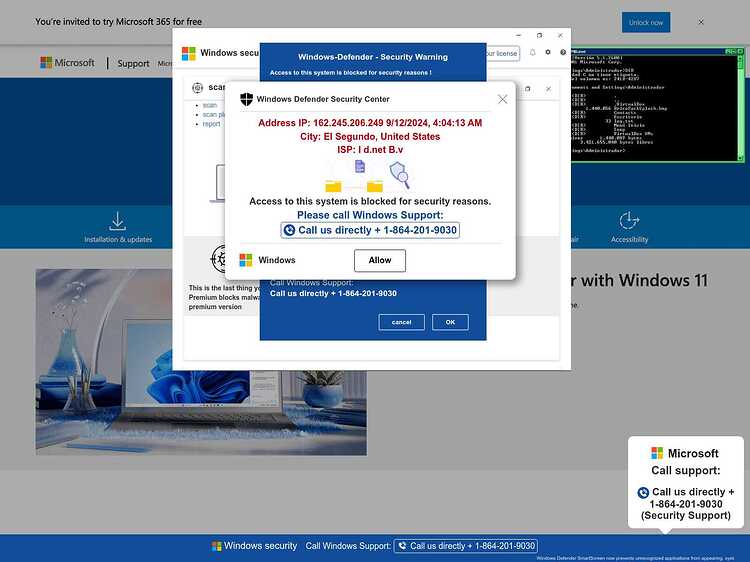This screenshot has height=562, width=750.
Task: Click the Call us directly phone number box
Action: click(370, 230)
